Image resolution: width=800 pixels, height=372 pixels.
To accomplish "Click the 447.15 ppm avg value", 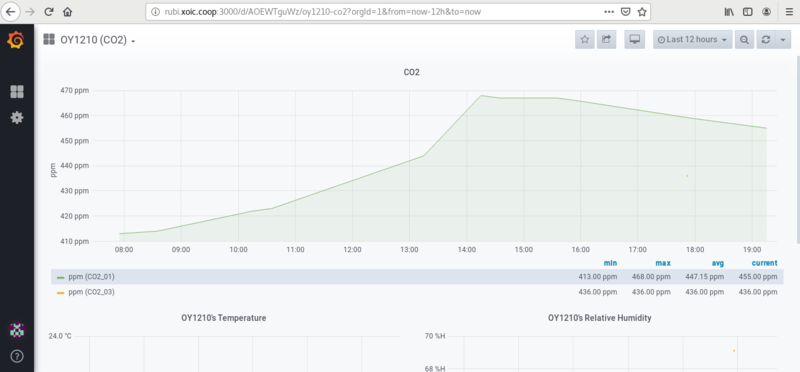I will [705, 277].
